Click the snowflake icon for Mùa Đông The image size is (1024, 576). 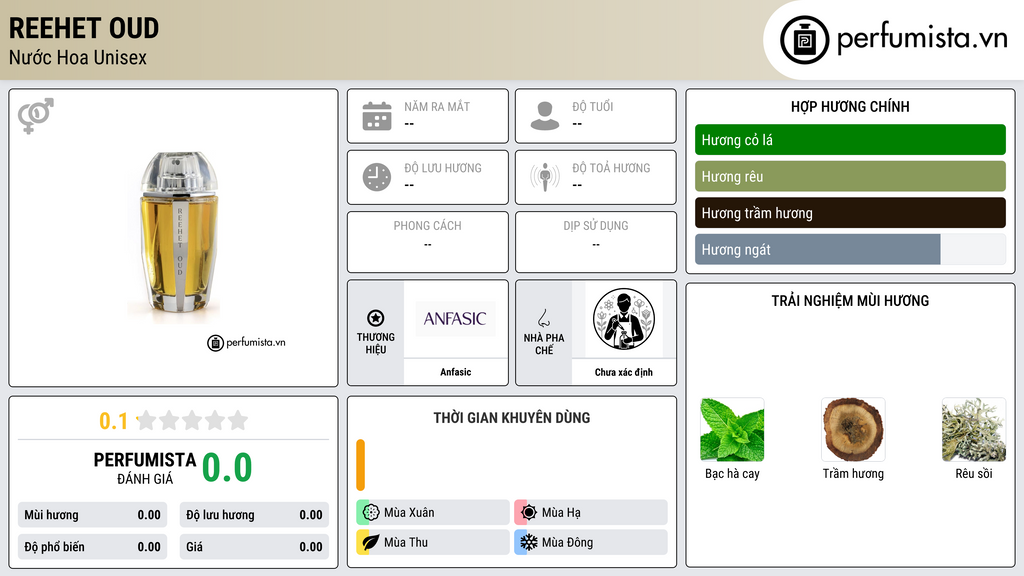click(529, 542)
